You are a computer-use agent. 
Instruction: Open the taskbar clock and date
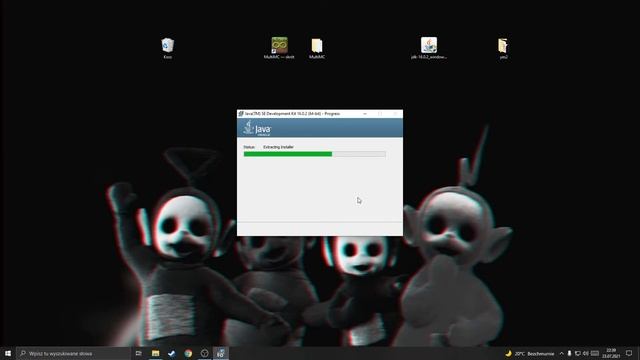coord(611,353)
